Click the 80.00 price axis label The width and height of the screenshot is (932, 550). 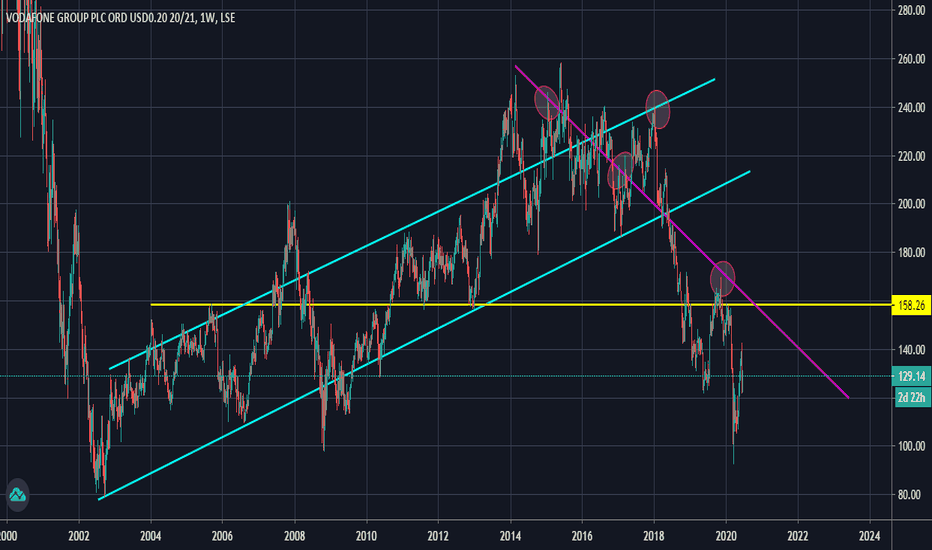[x=909, y=495]
